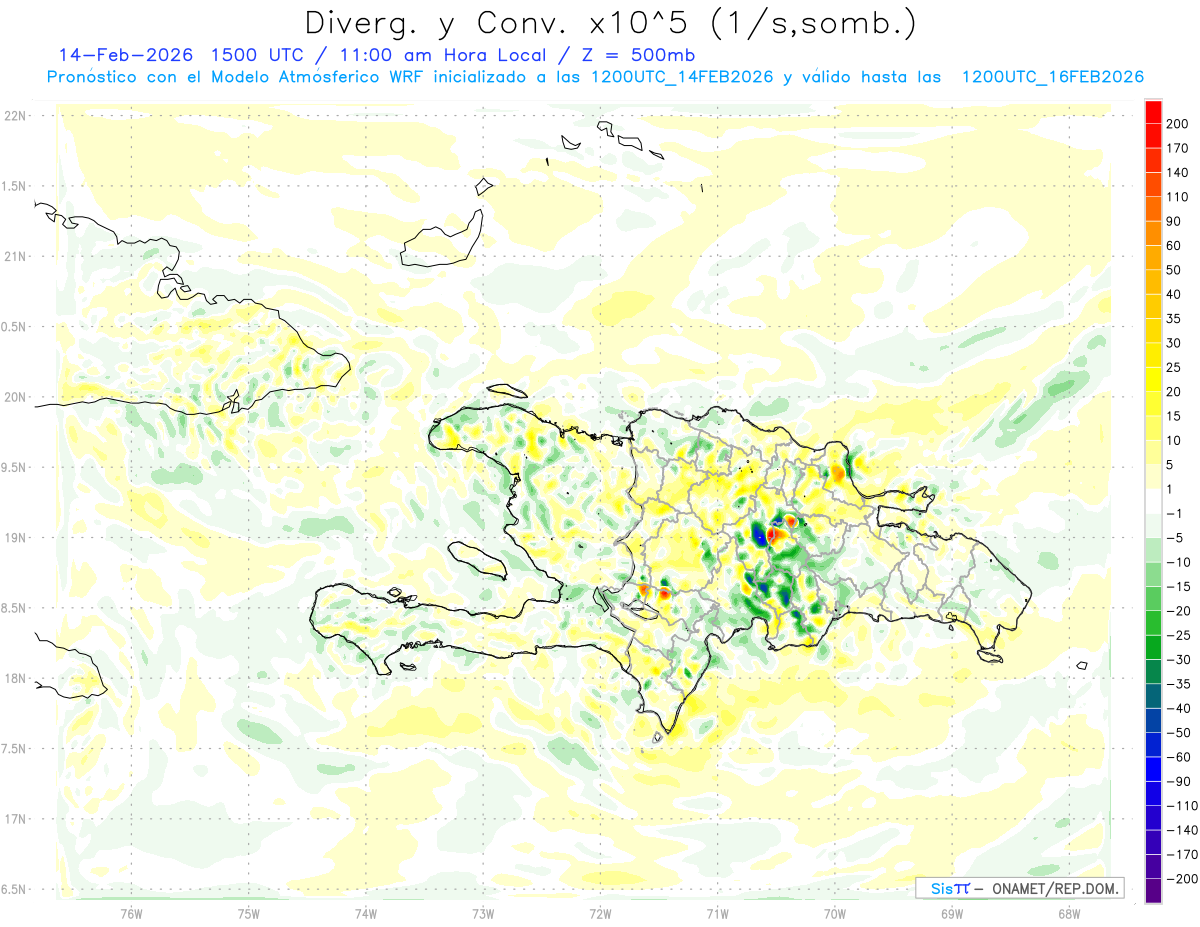
Task: Select the positive 170 colorbar value
Action: 1176,148
